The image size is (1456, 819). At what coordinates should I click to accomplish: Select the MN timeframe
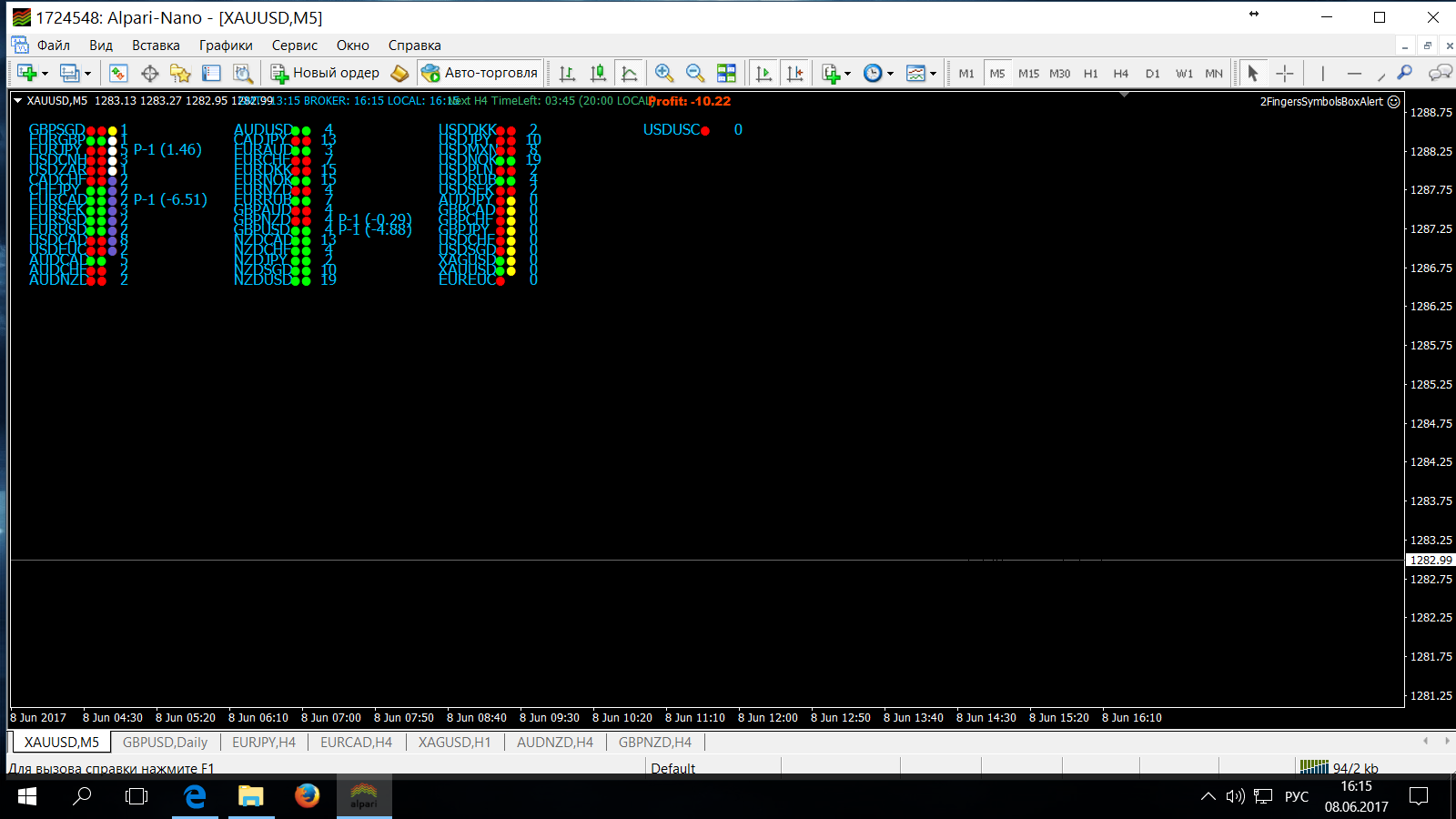point(1214,74)
